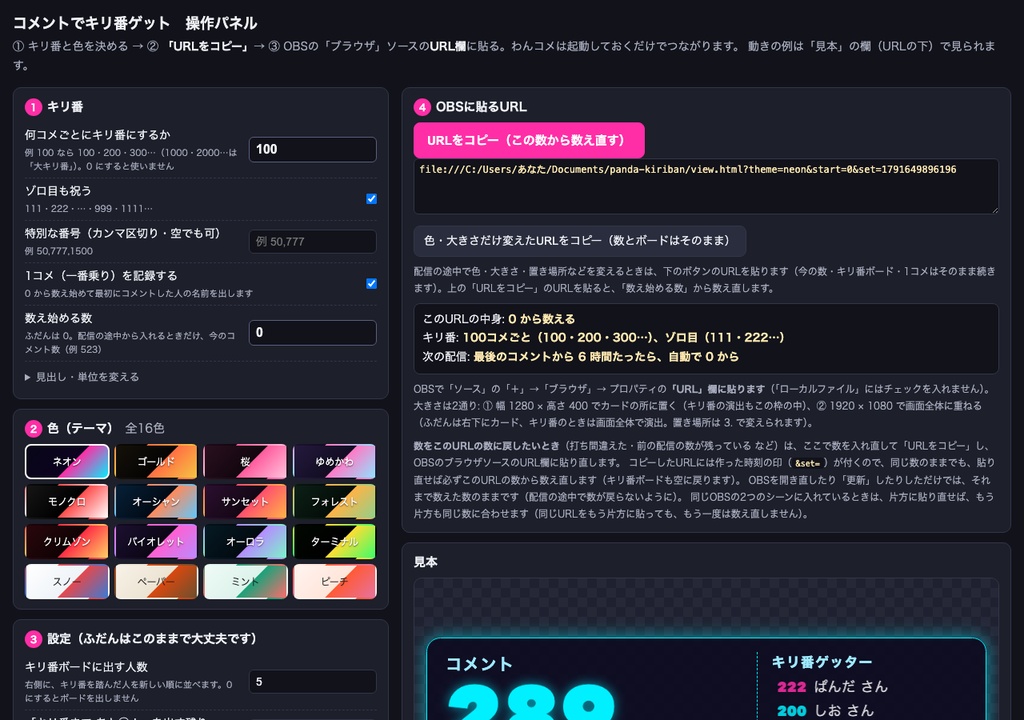
Task: Expand 見出し・単位を変える section
Action: pos(82,377)
